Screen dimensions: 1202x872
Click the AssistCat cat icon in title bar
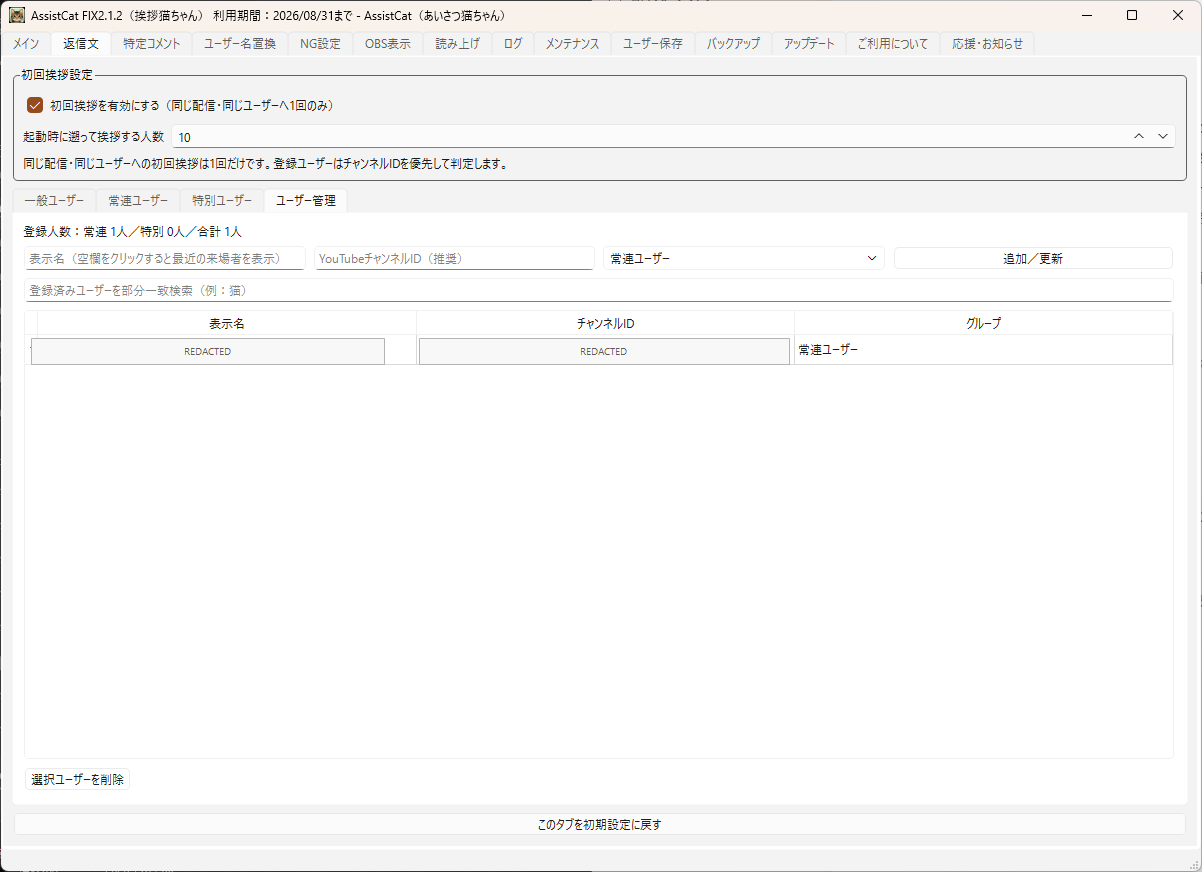(x=17, y=15)
